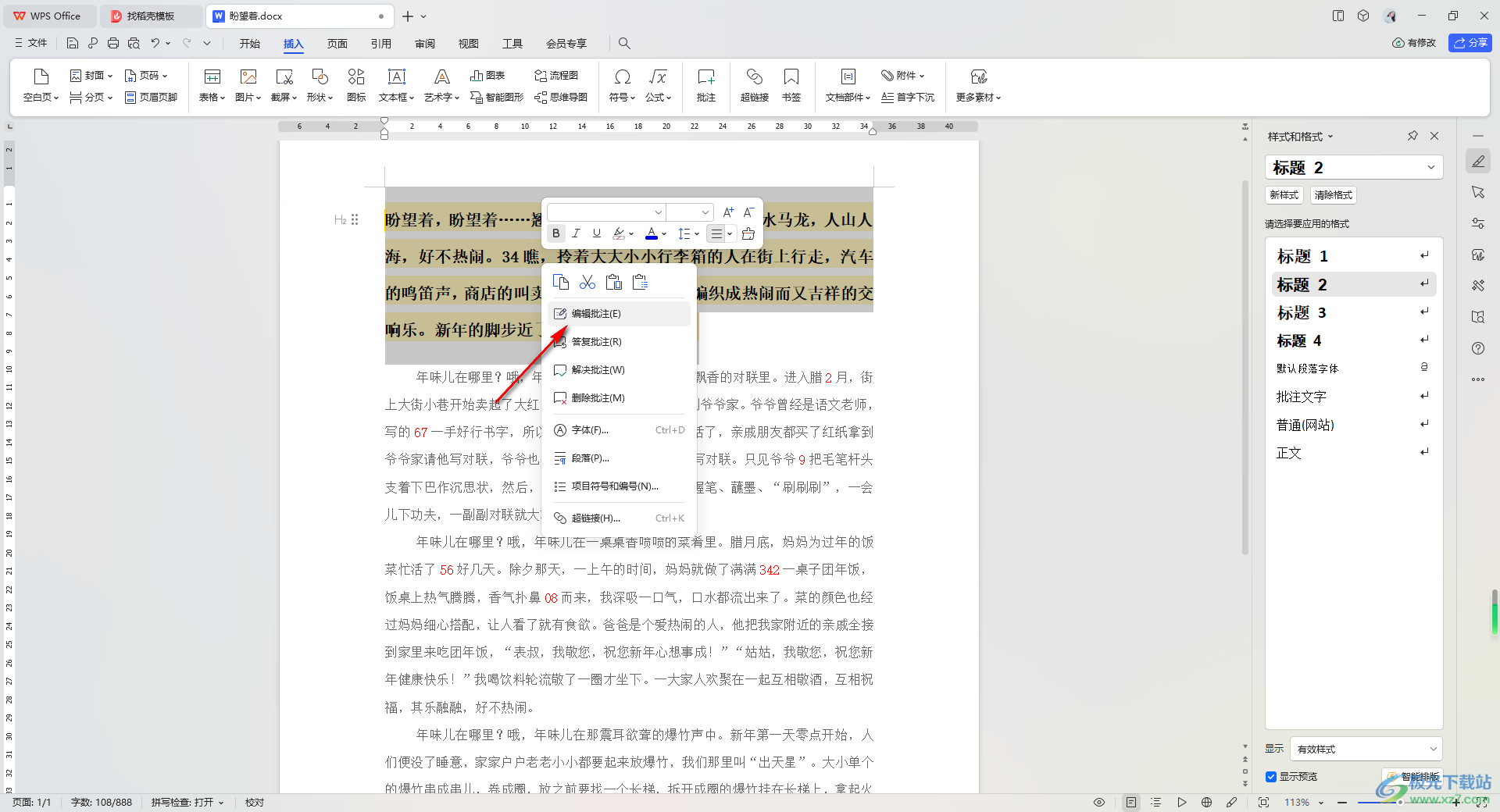
Task: Select 编辑批注(E) from context menu
Action: coord(619,314)
